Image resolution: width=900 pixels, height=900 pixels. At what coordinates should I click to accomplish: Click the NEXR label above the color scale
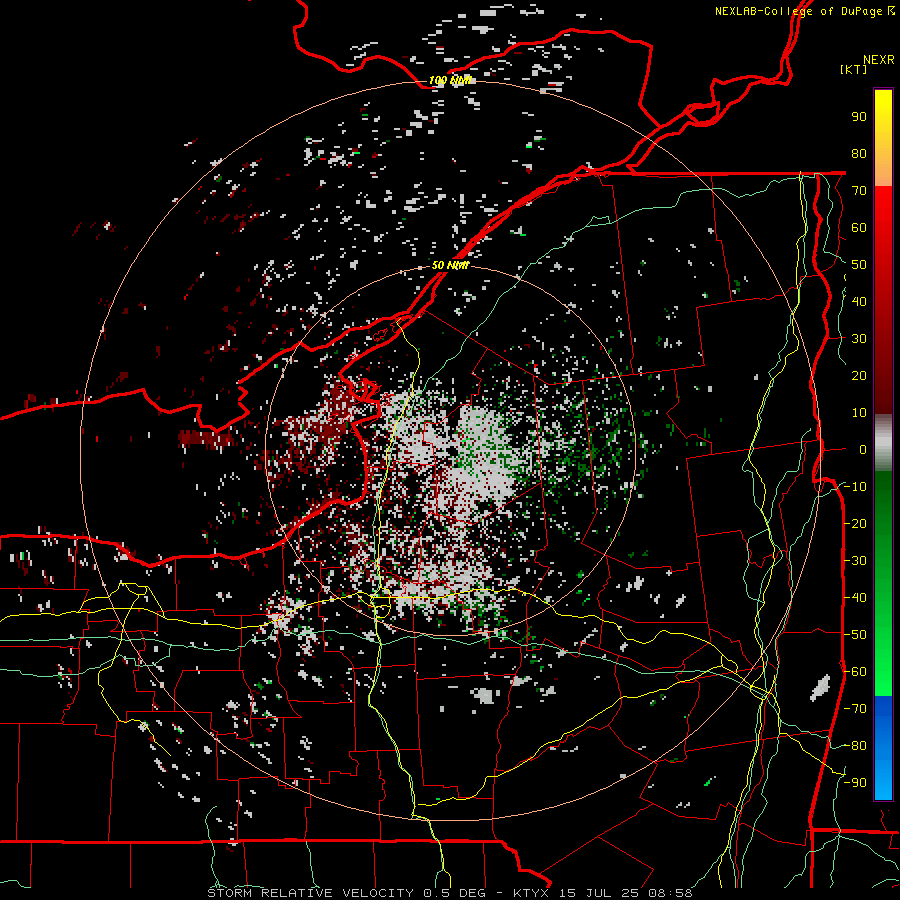pyautogui.click(x=878, y=60)
